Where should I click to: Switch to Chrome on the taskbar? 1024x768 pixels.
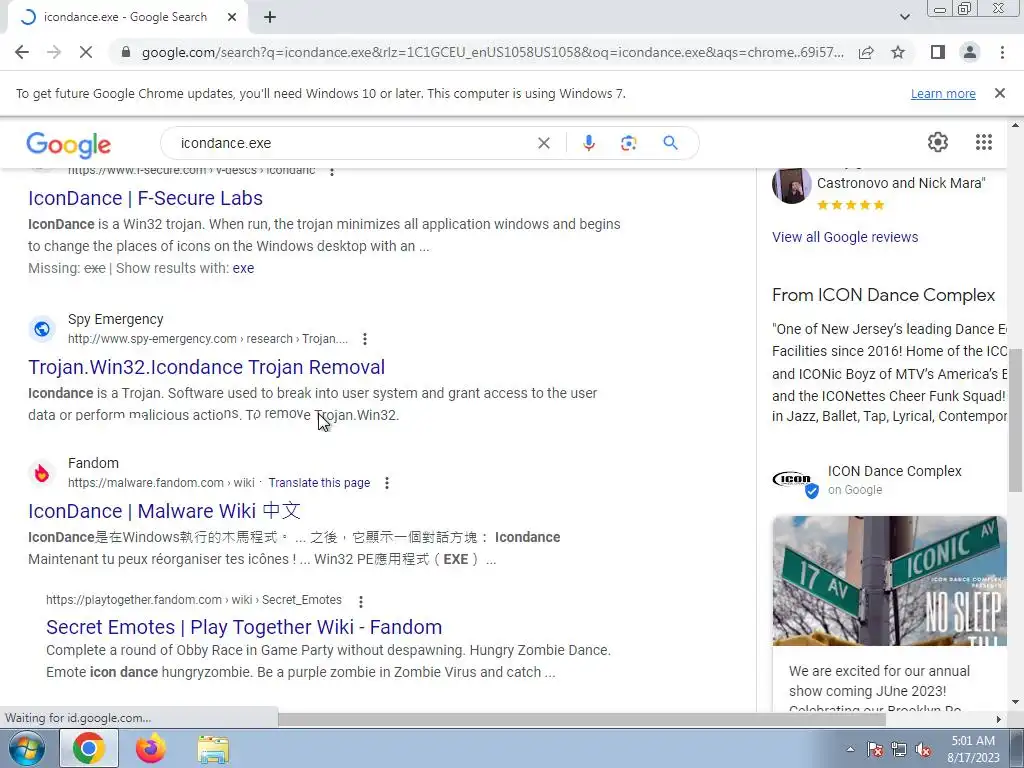(x=89, y=748)
